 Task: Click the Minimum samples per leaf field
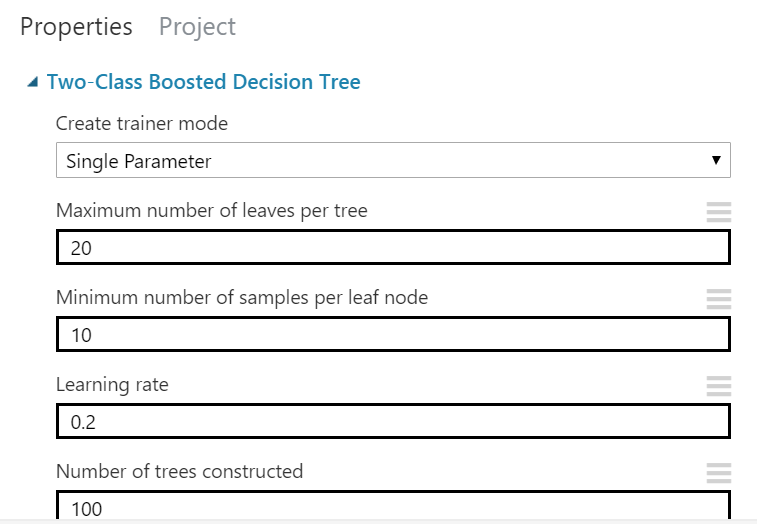pyautogui.click(x=392, y=335)
